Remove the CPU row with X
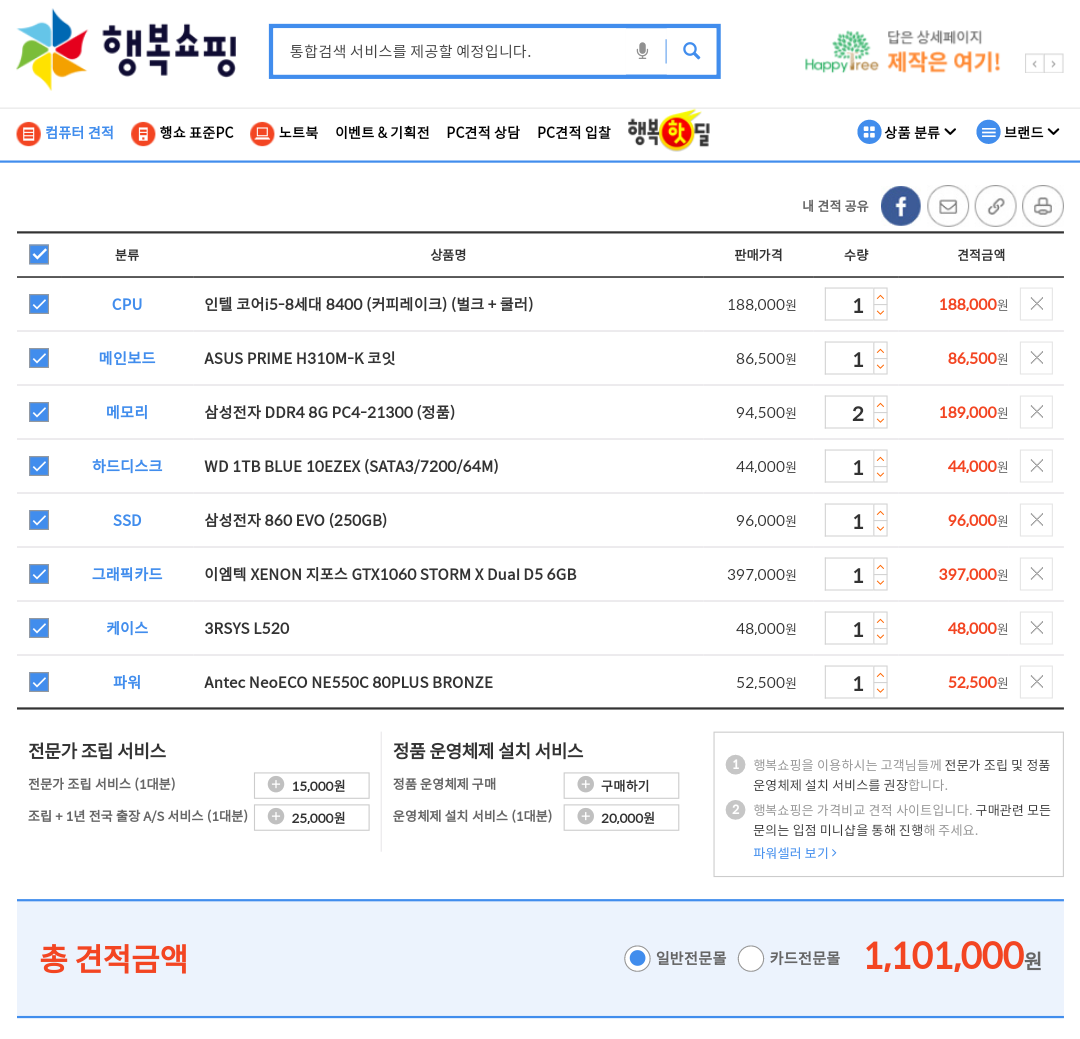Image resolution: width=1080 pixels, height=1039 pixels. point(1036,304)
